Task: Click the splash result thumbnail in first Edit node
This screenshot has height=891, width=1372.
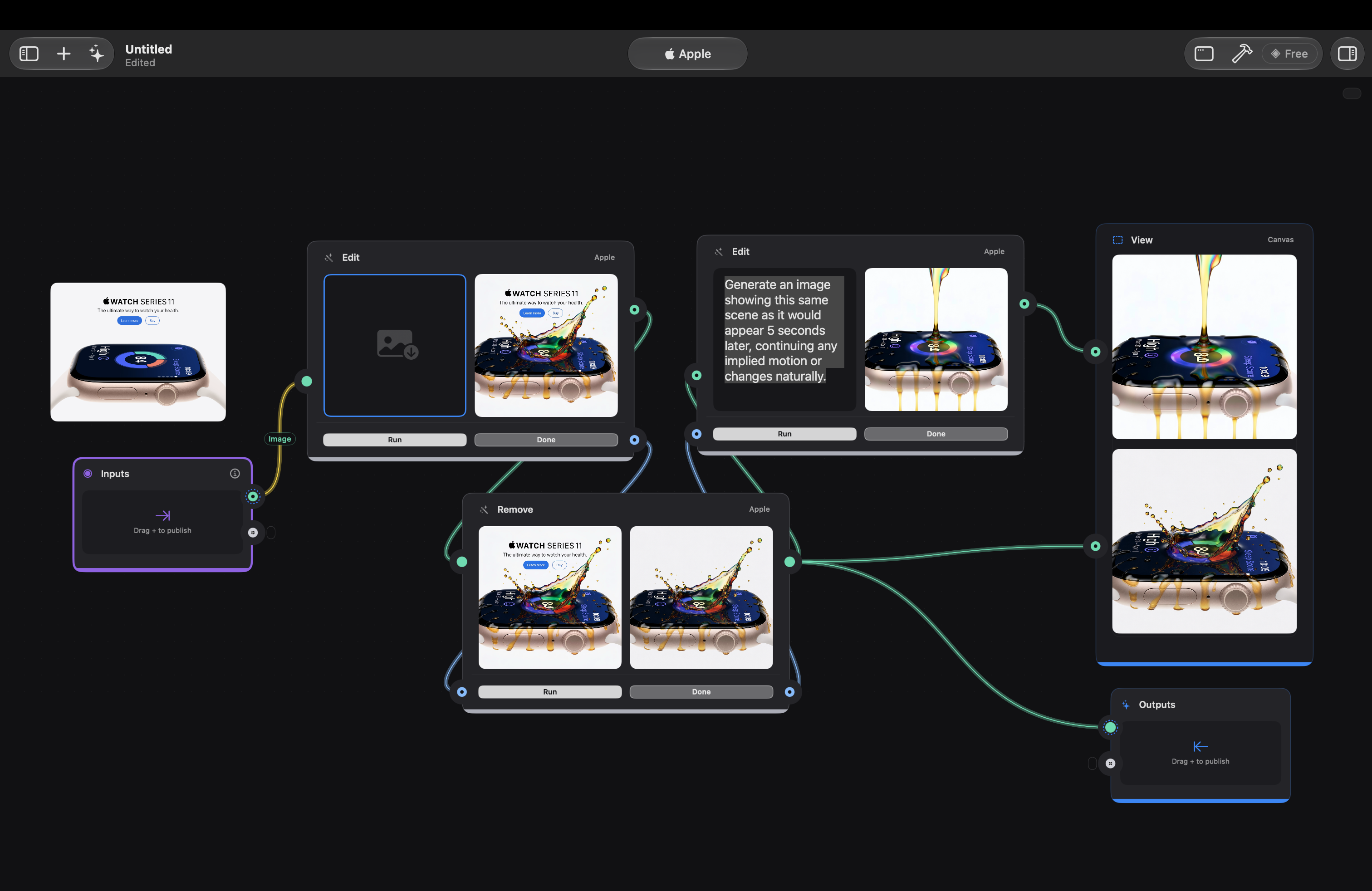Action: coord(546,345)
